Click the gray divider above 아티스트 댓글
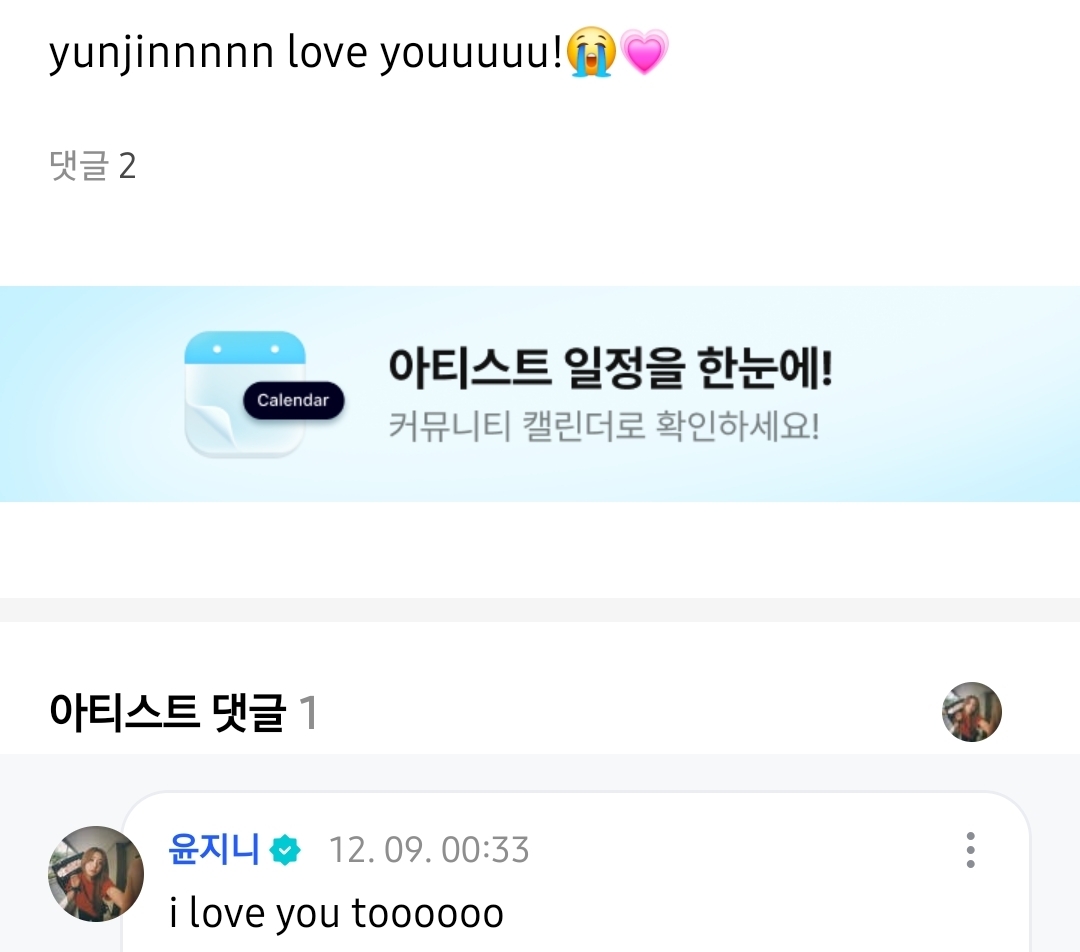 coord(540,609)
